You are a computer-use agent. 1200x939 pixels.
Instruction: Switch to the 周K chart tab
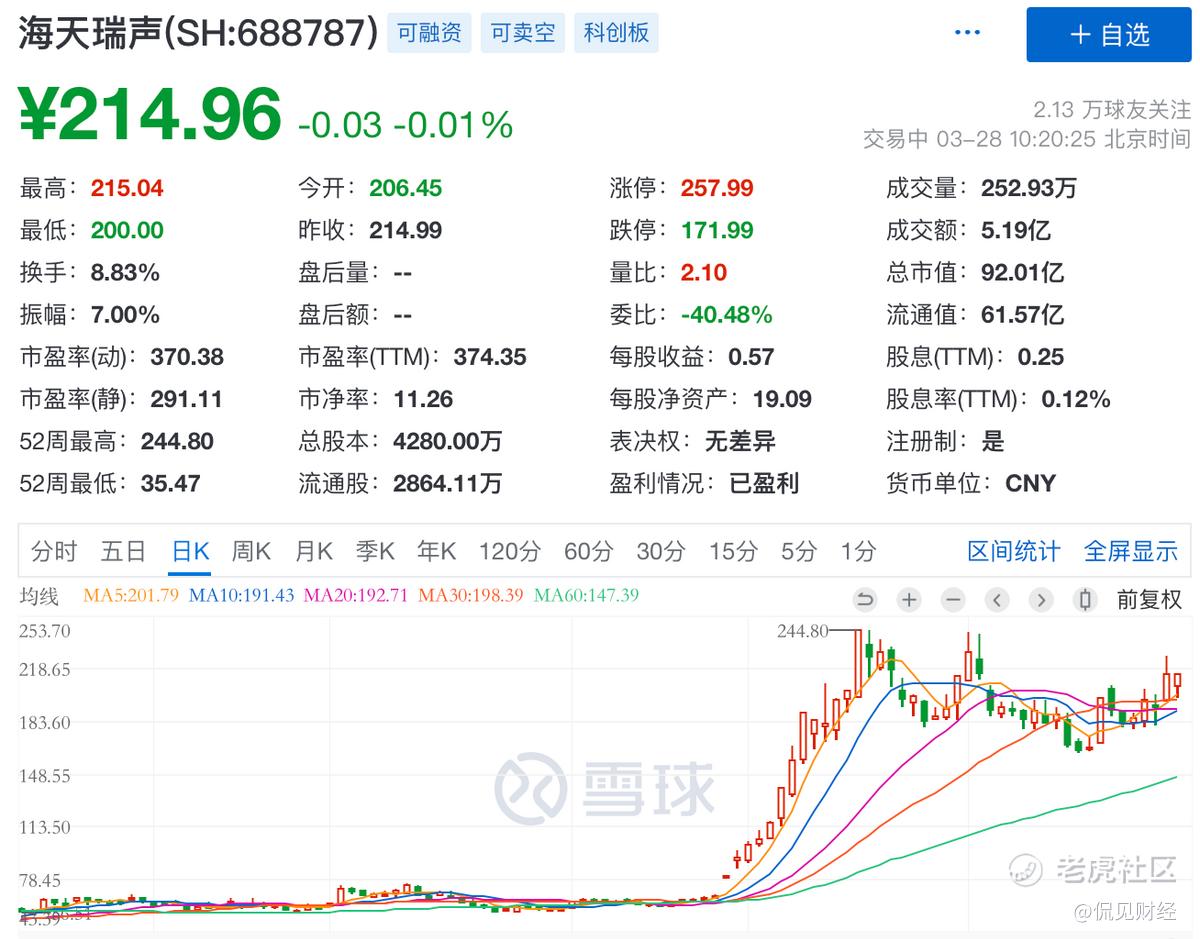(252, 551)
